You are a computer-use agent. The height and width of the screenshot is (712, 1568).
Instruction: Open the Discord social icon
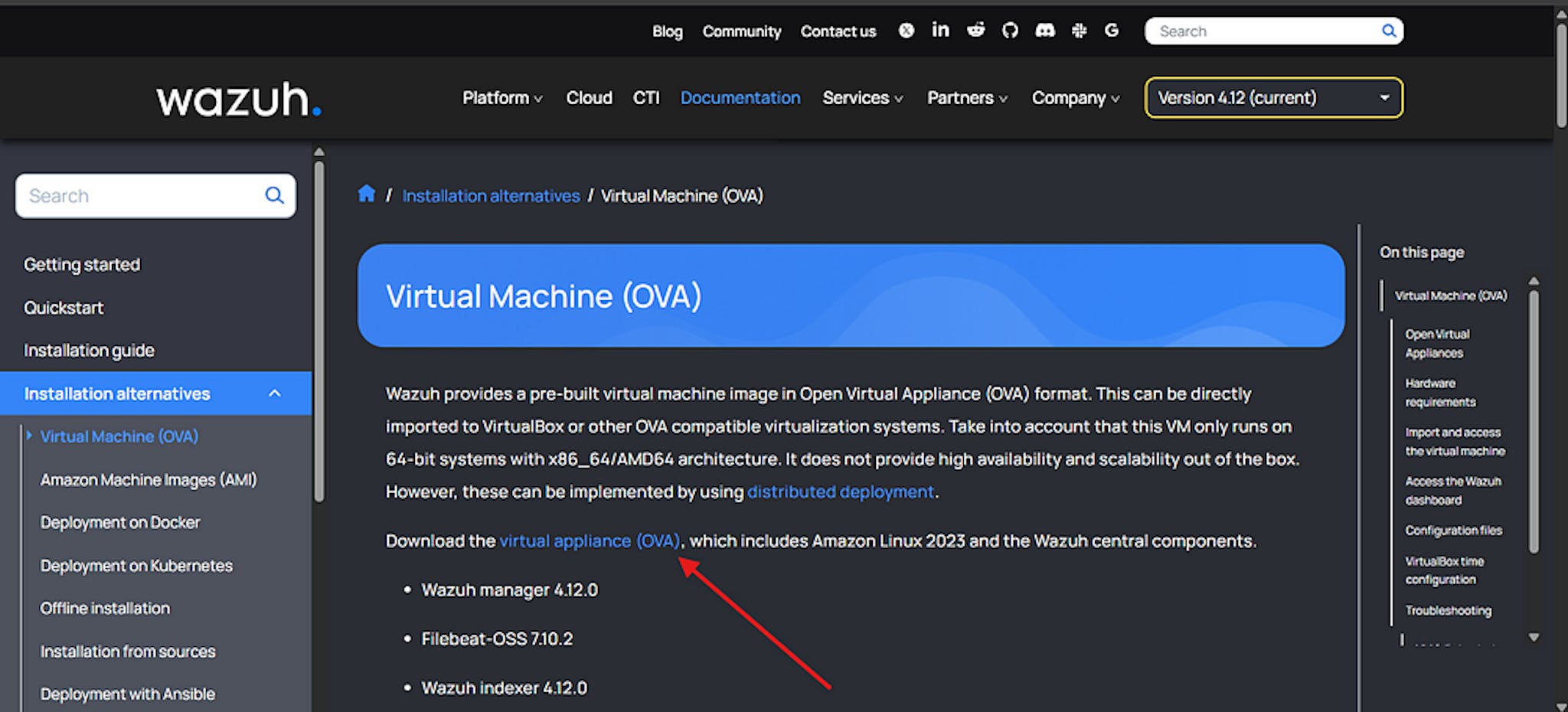pos(1045,31)
